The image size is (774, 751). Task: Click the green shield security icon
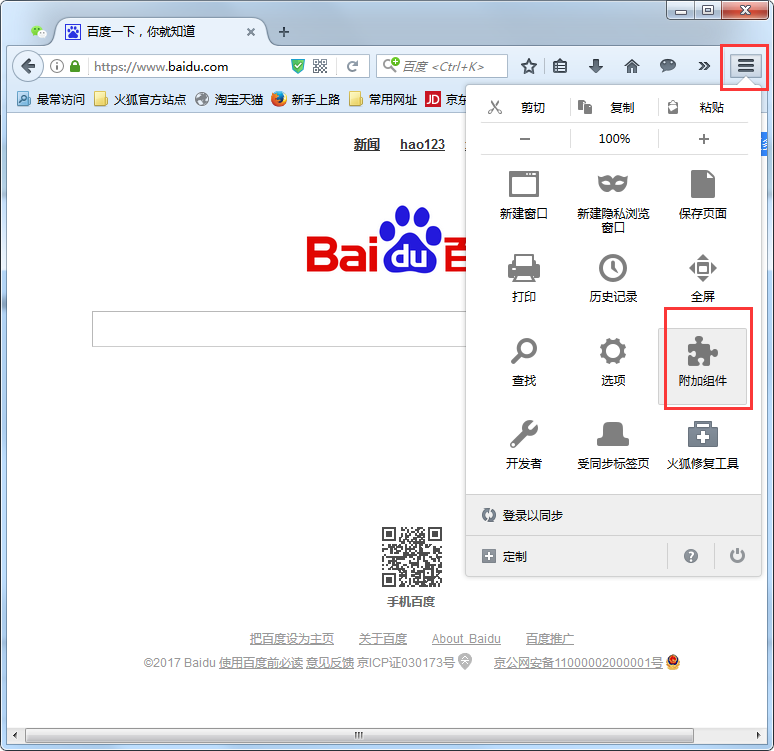(298, 66)
